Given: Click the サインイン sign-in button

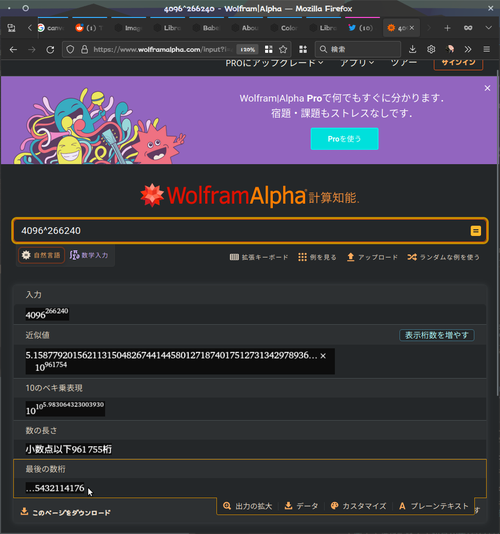Looking at the screenshot, I should [x=458, y=63].
